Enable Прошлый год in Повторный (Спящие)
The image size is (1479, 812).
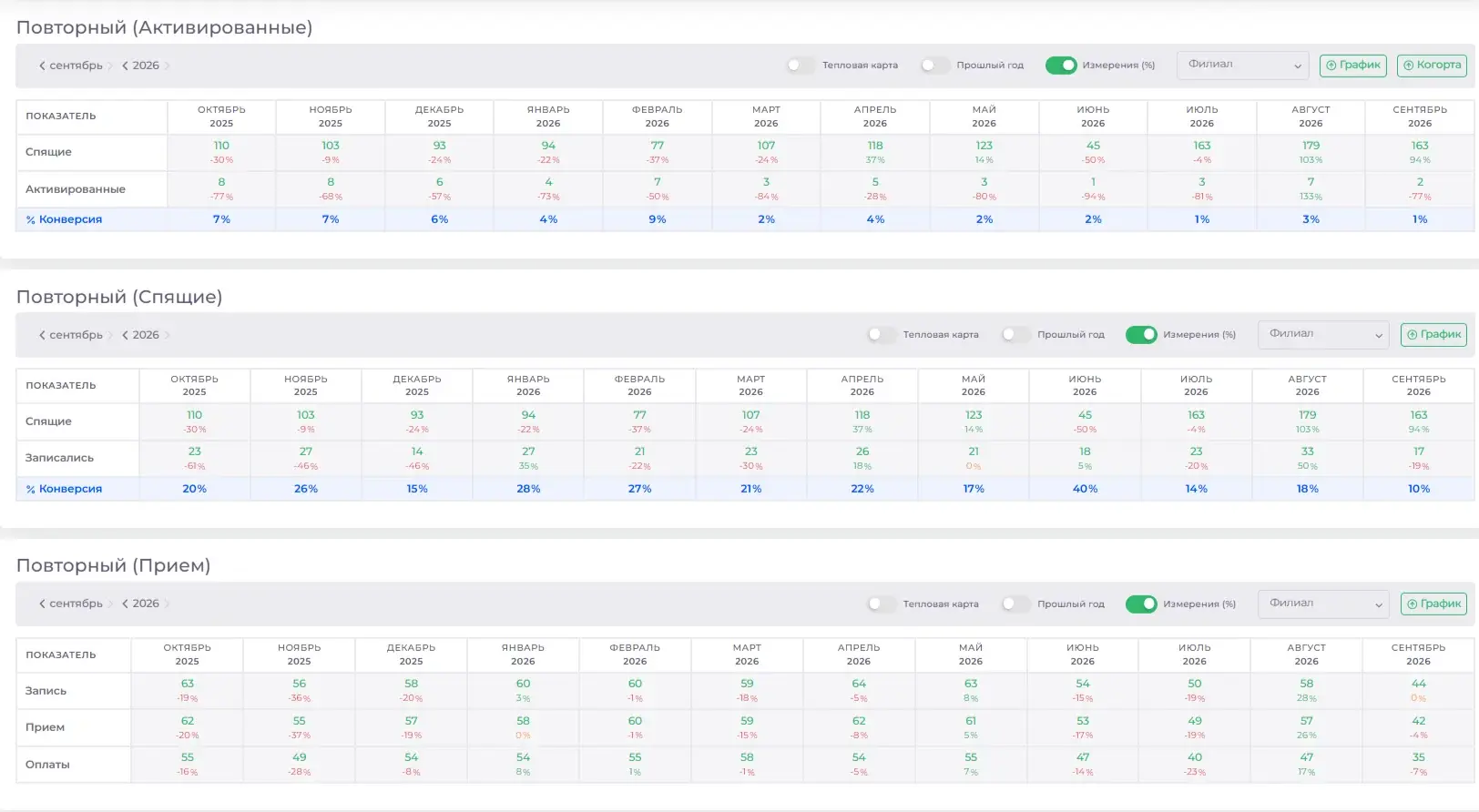click(x=1016, y=335)
